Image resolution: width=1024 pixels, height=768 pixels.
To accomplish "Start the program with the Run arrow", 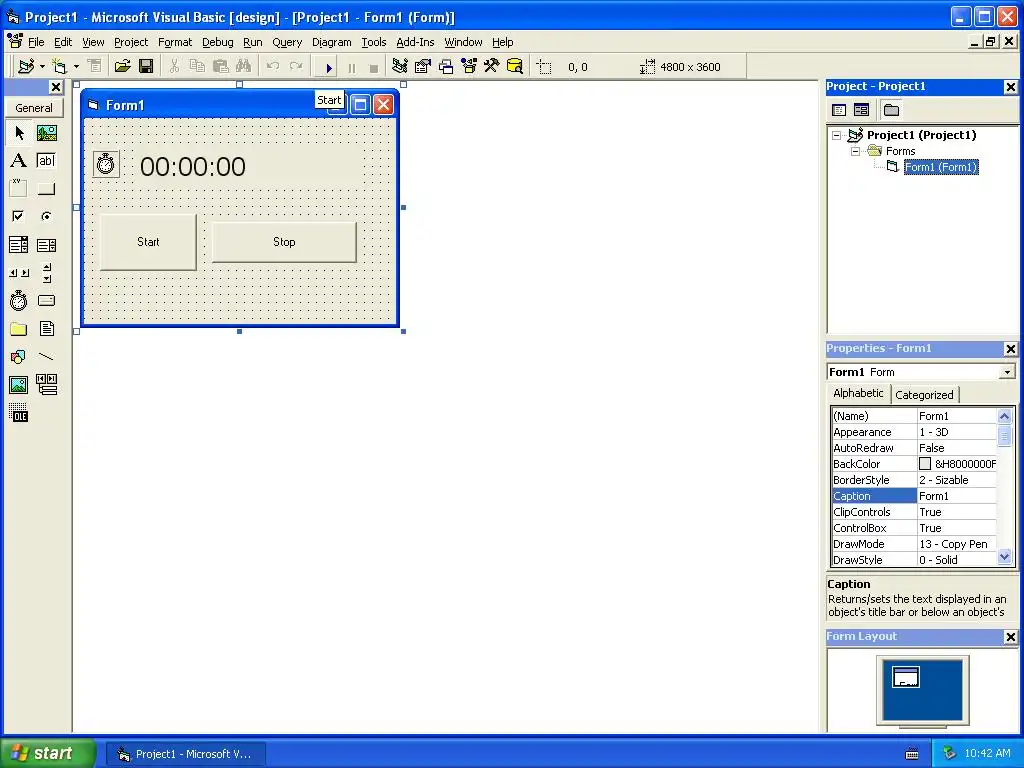I will coord(328,67).
